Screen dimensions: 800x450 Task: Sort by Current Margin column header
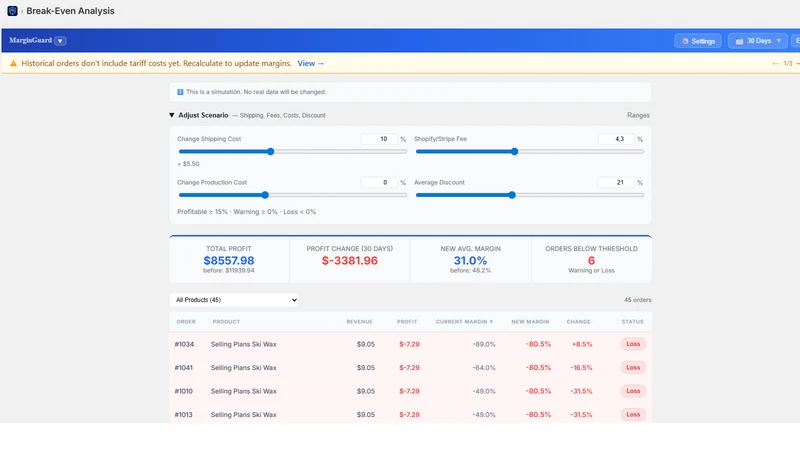tap(464, 322)
